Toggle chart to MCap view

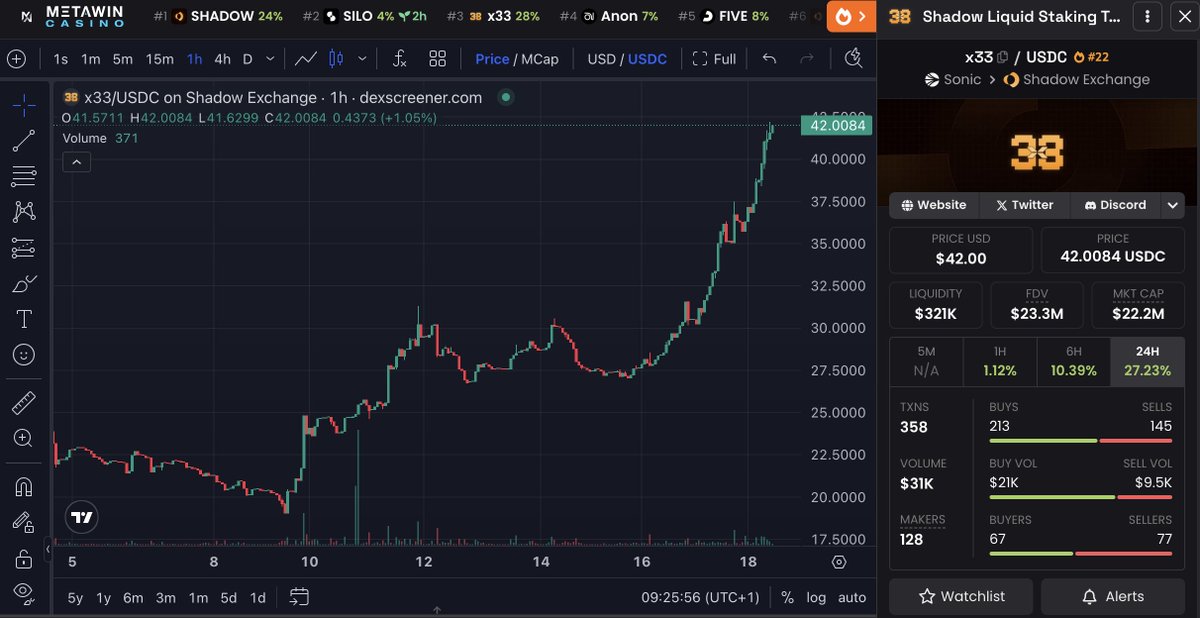538,59
